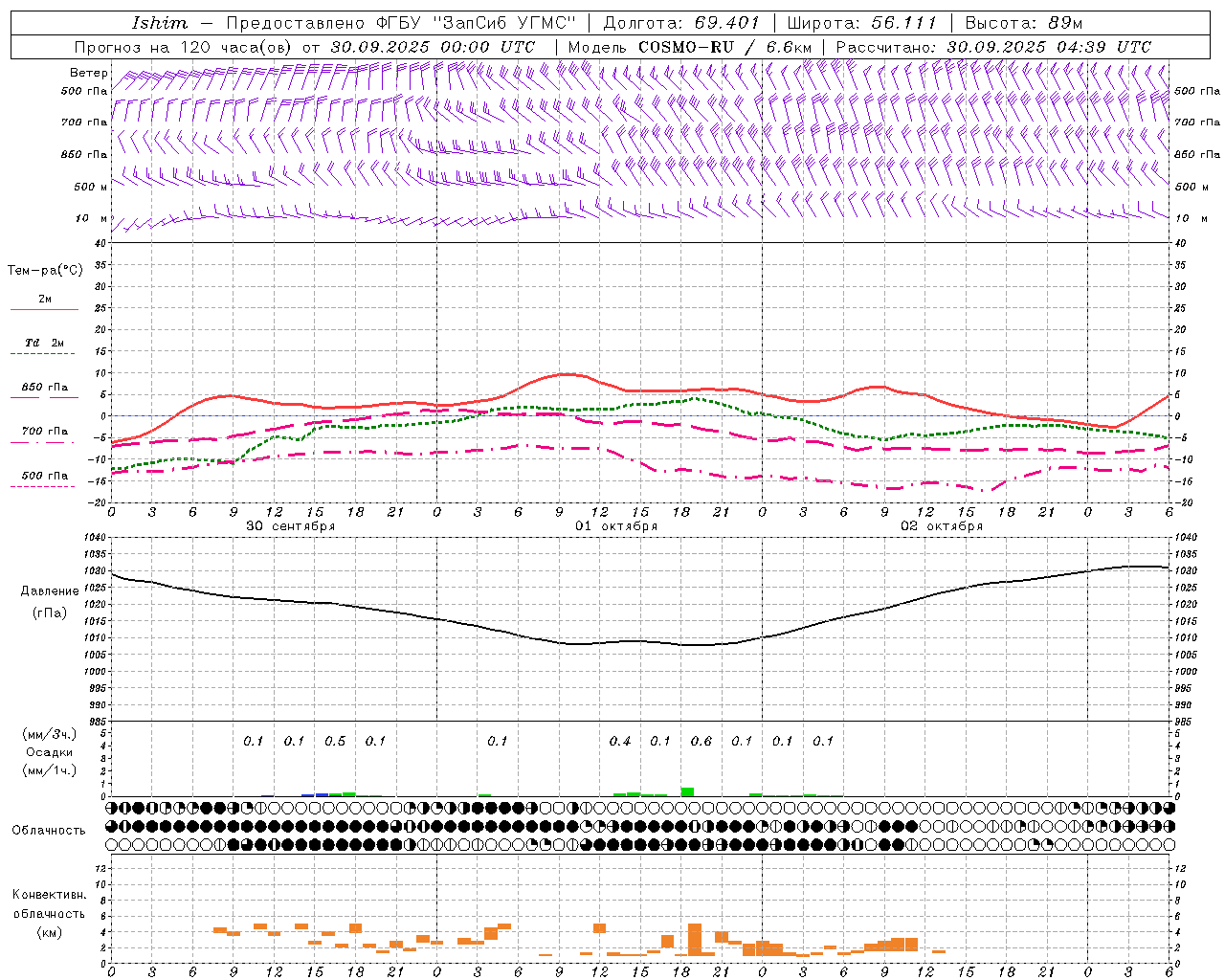Viewport: 1225px width, 980px height.
Task: Click the station name Ishim in the header
Action: pyautogui.click(x=160, y=23)
